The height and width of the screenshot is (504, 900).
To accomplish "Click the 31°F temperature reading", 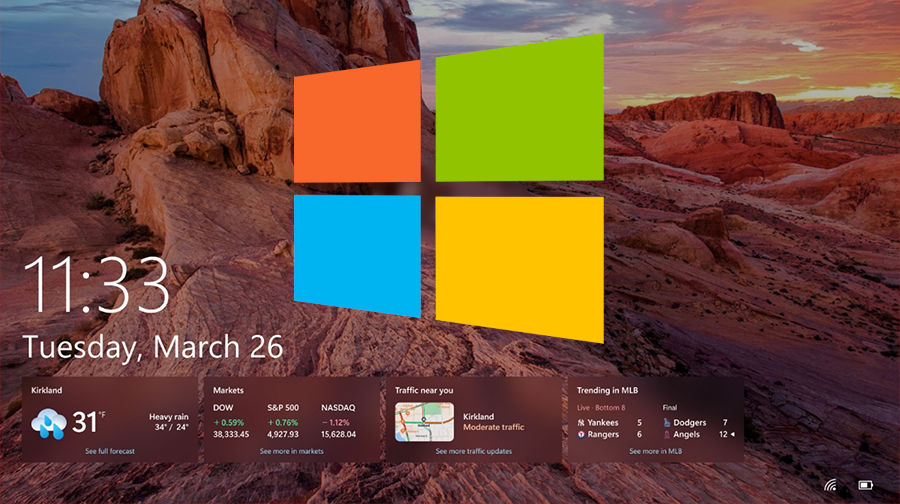I will click(89, 422).
